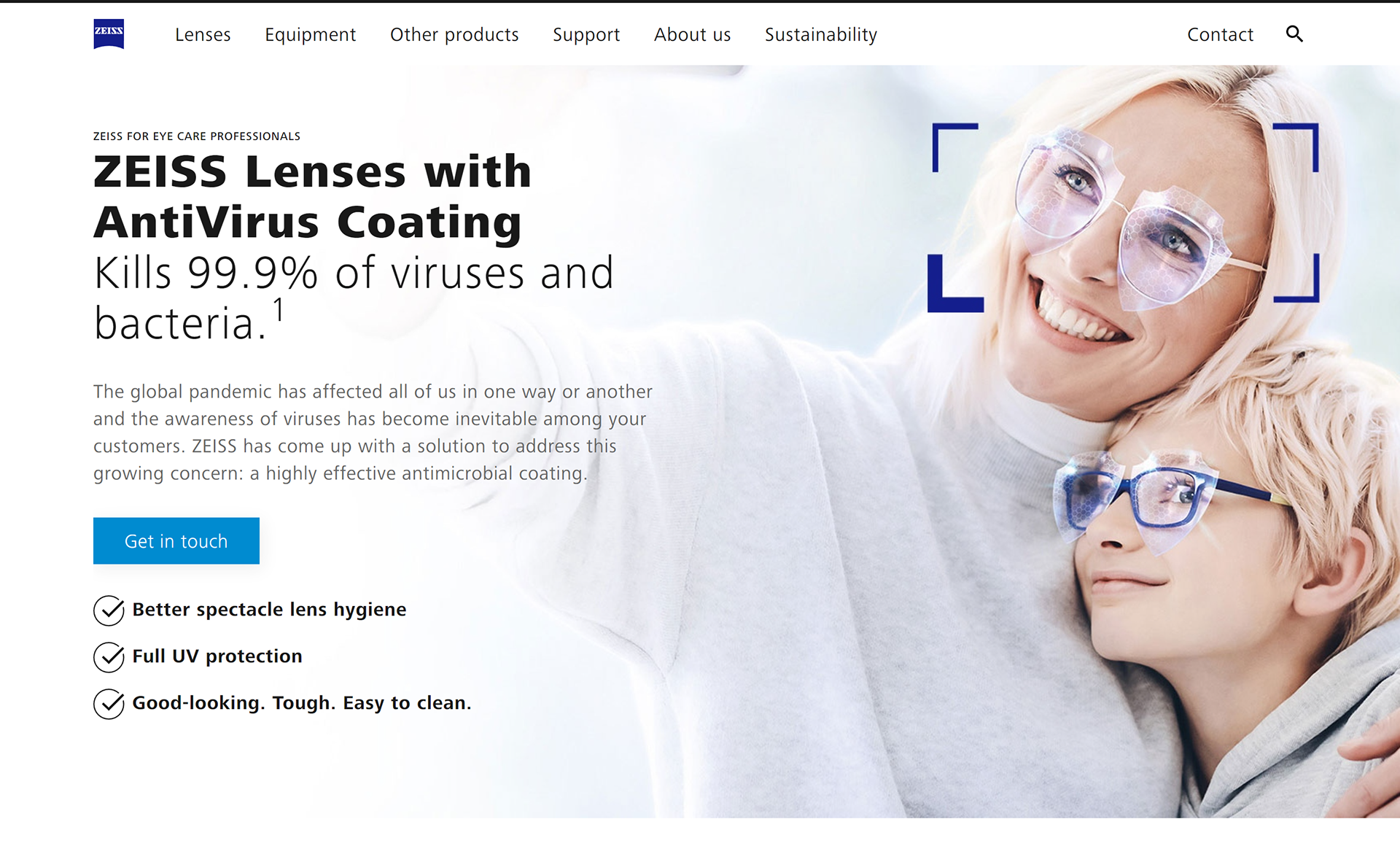This screenshot has height=857, width=1400.
Task: Click the top-right blue focus bracket
Action: (1296, 147)
